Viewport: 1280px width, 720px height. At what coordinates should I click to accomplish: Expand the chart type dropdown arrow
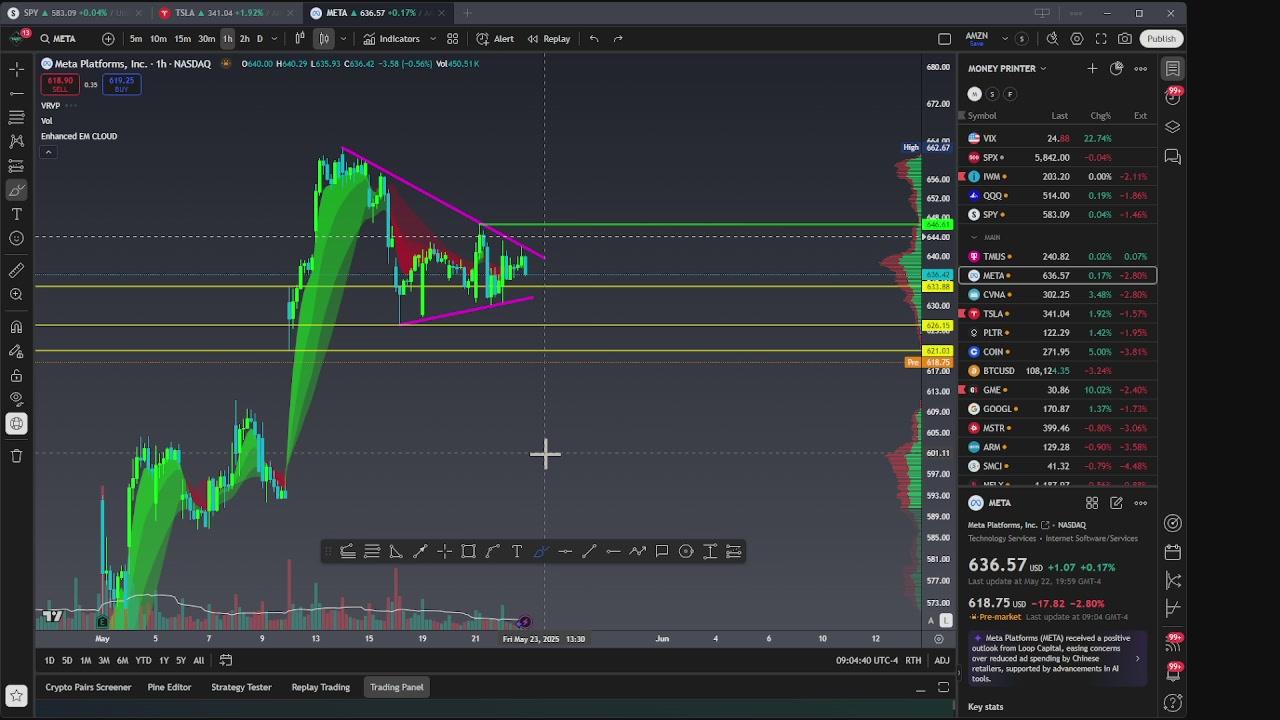click(343, 39)
